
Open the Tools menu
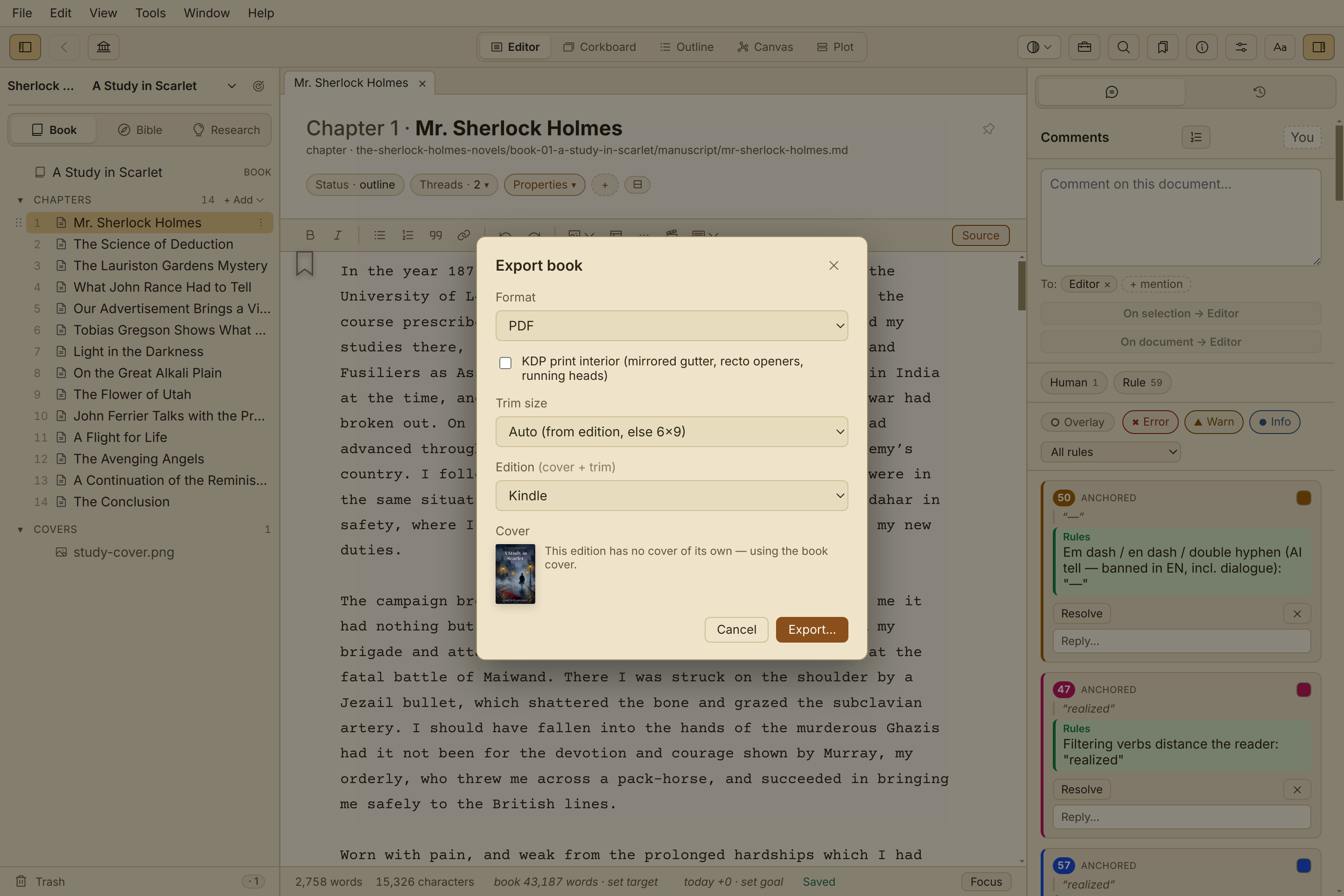(x=150, y=13)
